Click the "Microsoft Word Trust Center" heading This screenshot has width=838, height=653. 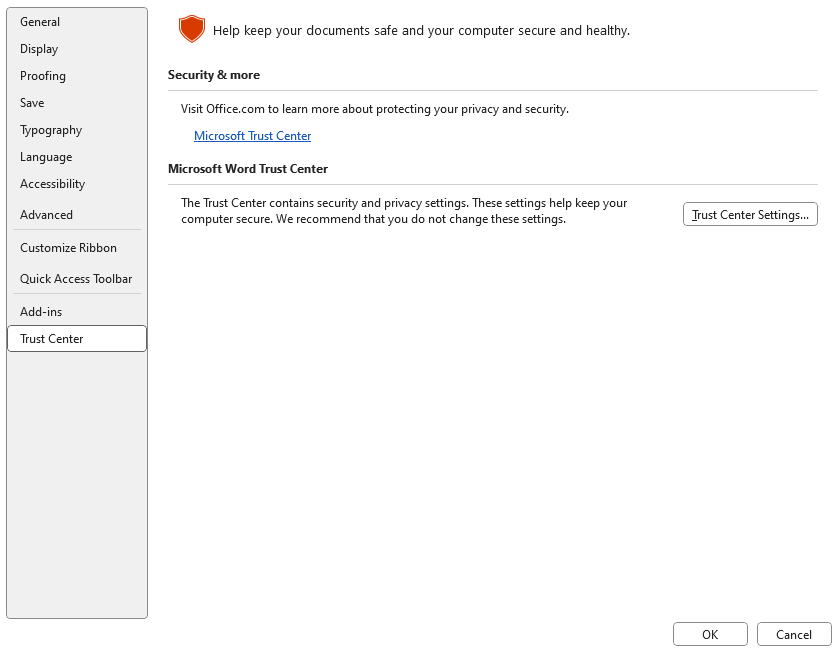coord(248,169)
